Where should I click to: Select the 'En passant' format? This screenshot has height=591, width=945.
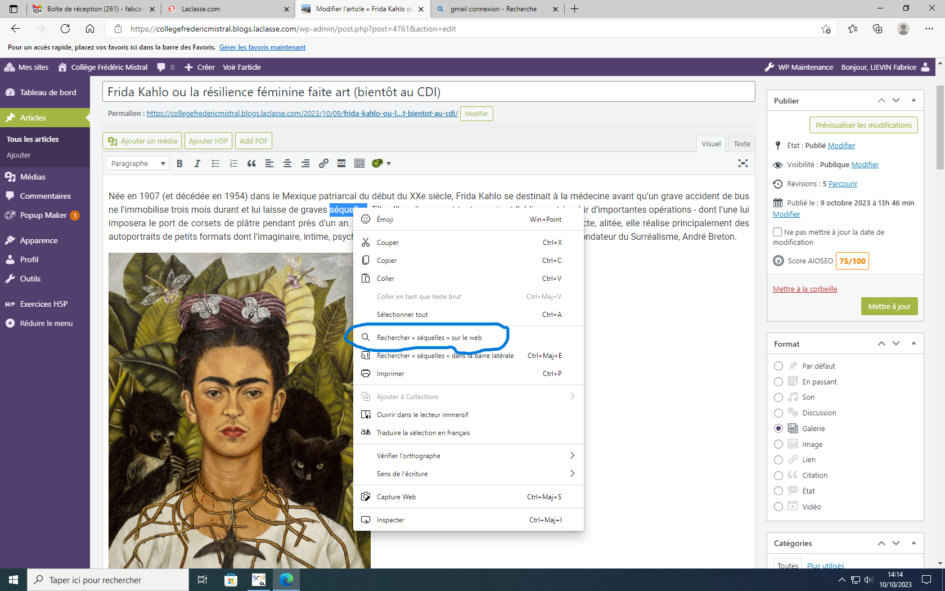[778, 381]
